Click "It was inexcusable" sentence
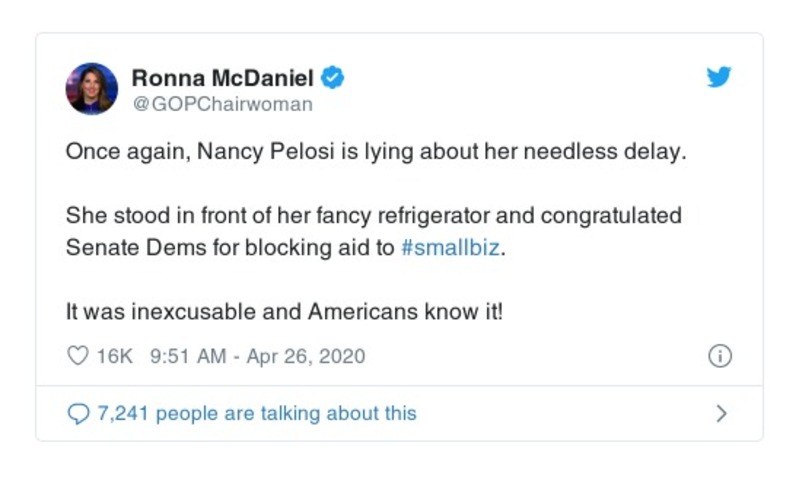The height and width of the screenshot is (490, 799). click(144, 311)
